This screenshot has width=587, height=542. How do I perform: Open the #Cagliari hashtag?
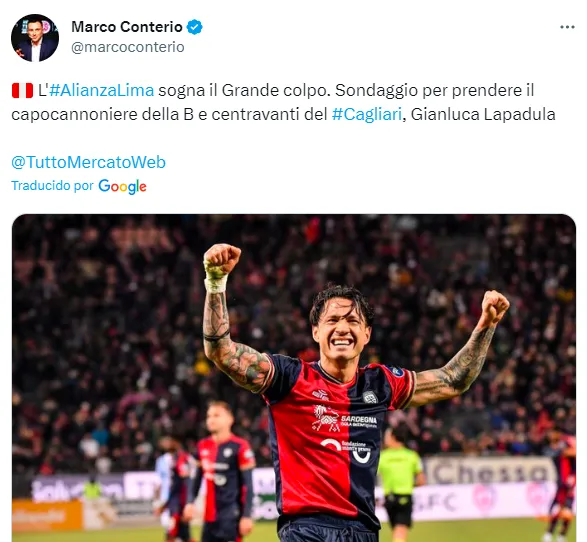click(x=367, y=115)
